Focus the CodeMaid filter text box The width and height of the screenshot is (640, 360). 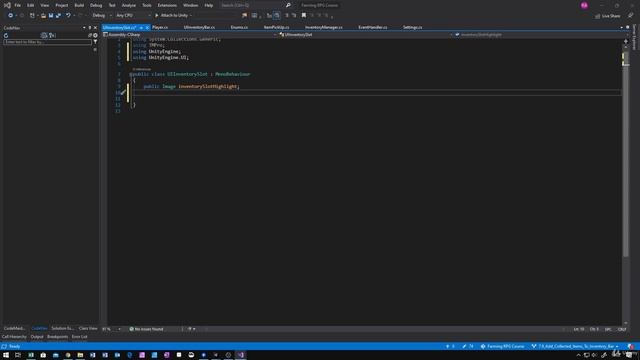[47, 42]
